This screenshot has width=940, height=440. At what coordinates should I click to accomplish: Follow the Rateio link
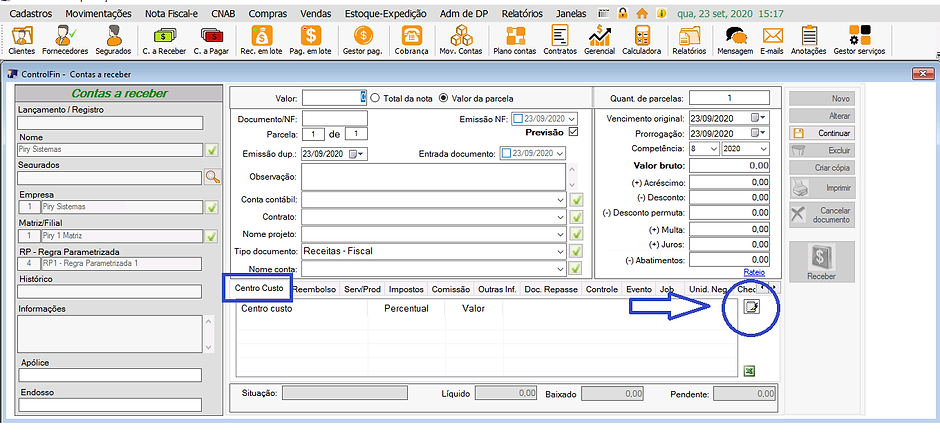[x=754, y=272]
